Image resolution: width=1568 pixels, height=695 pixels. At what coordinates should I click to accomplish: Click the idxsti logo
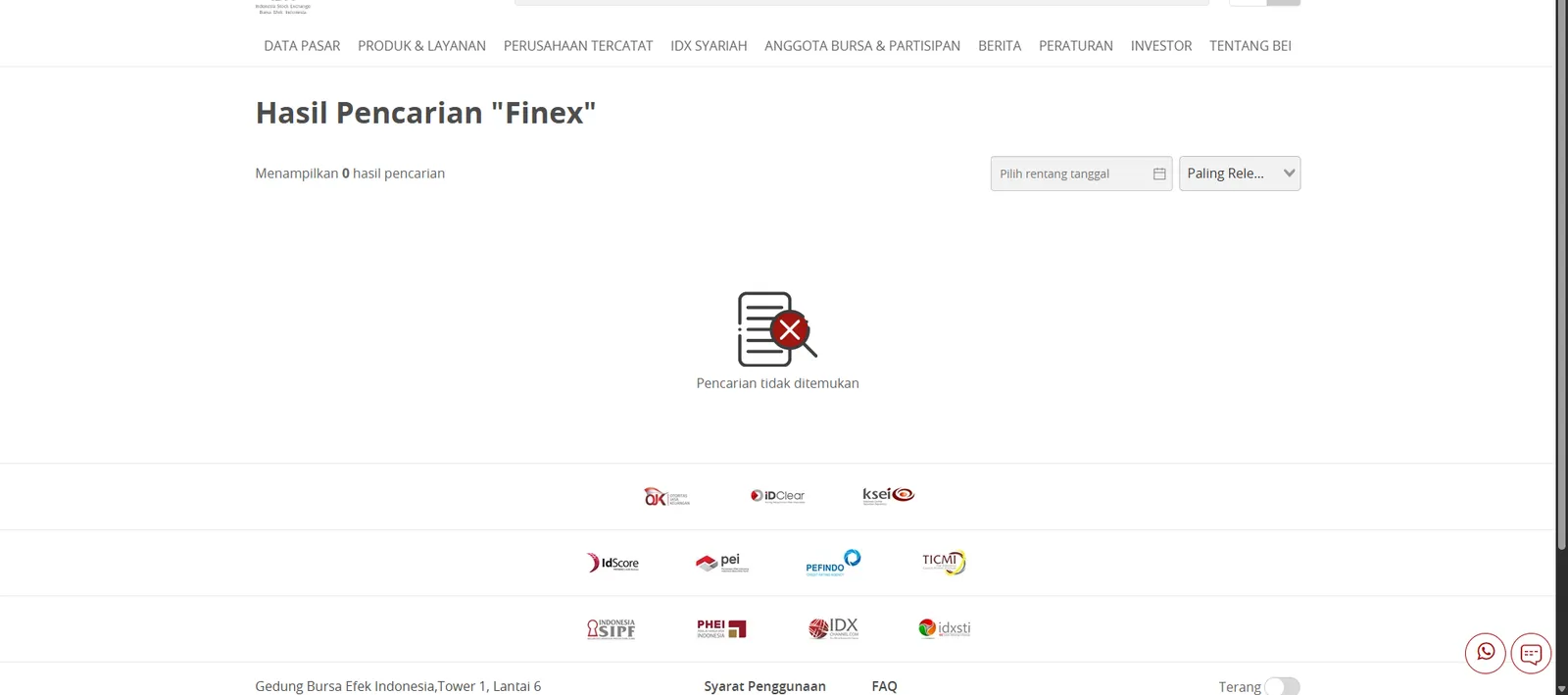(945, 628)
